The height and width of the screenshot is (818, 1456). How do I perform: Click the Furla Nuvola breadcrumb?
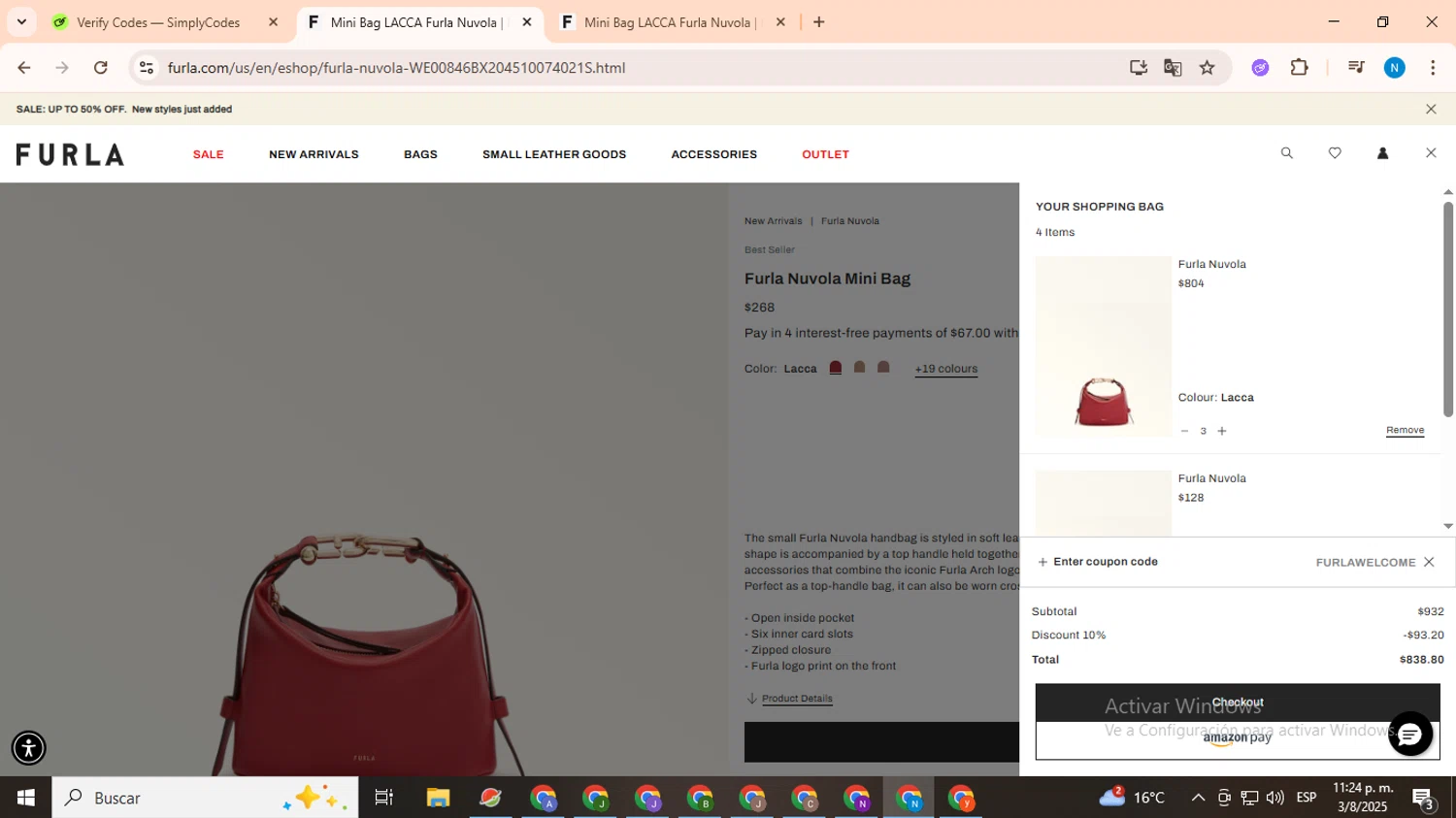click(850, 221)
